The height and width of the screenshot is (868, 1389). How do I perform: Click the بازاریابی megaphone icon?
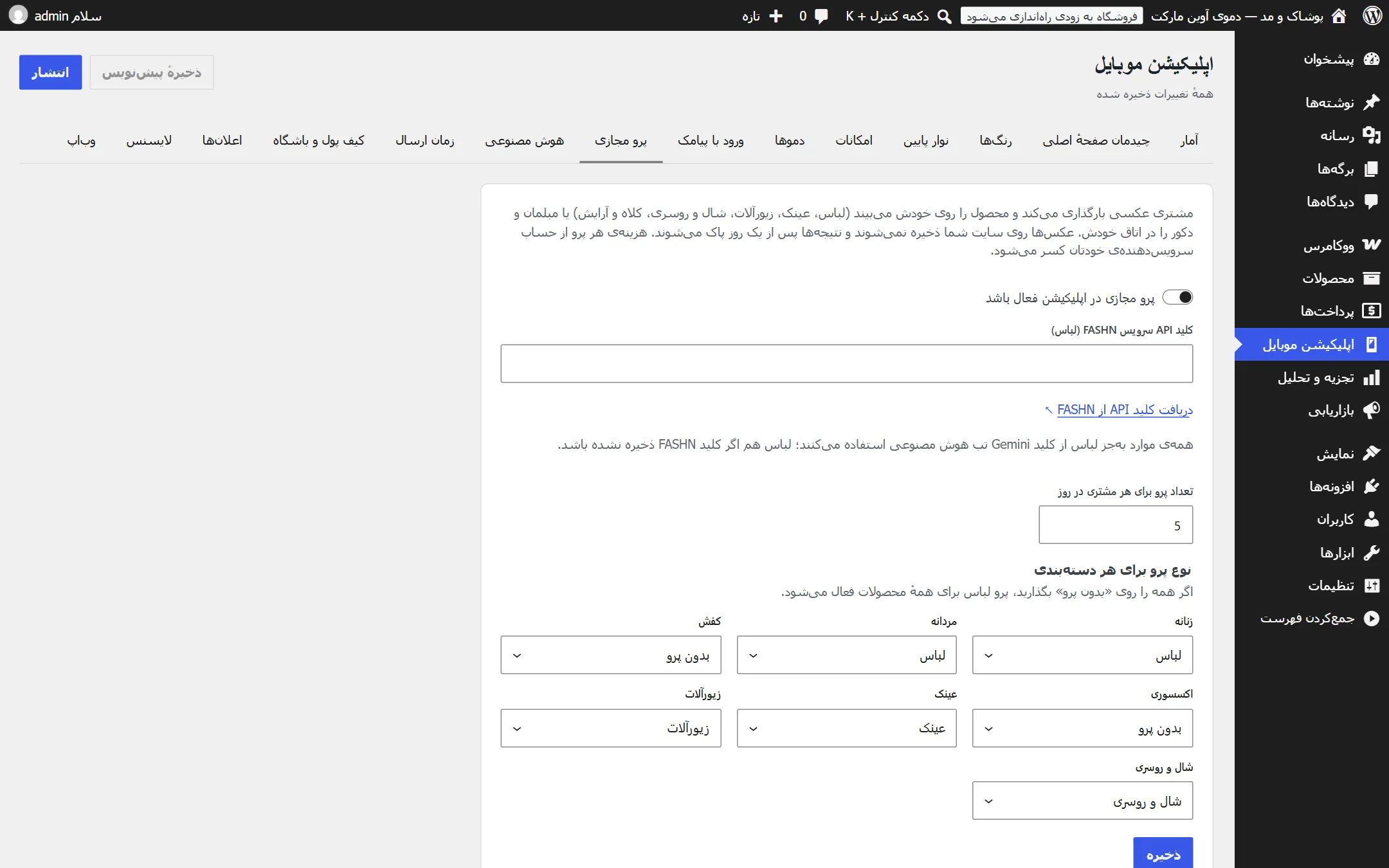pyautogui.click(x=1372, y=410)
